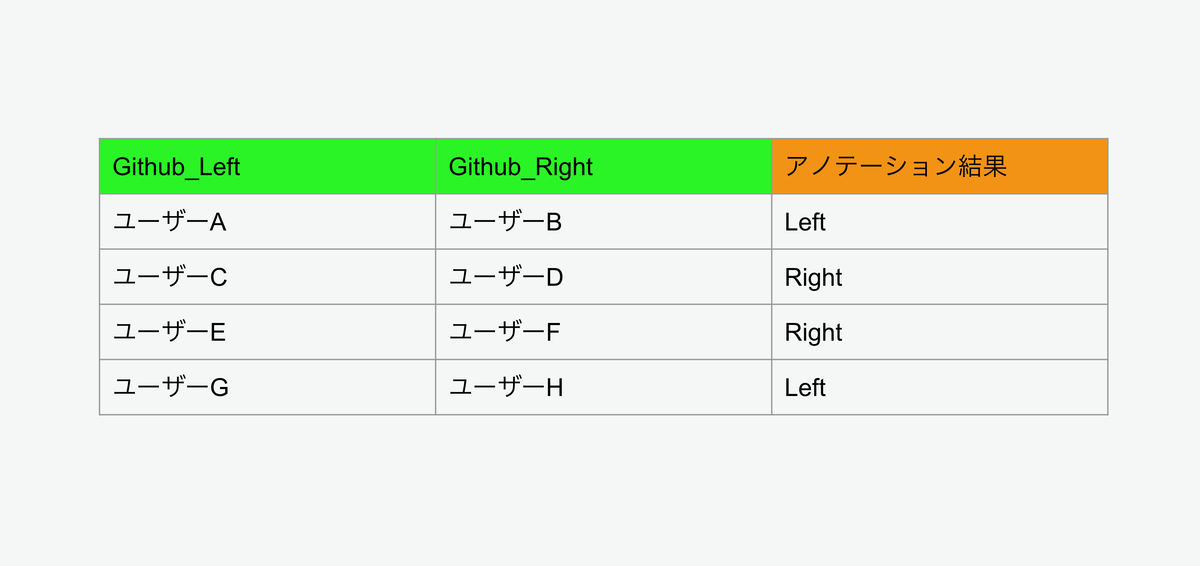Screen dimensions: 1200x566
Task: Click the letter G in ユーザーG
Action: click(219, 387)
